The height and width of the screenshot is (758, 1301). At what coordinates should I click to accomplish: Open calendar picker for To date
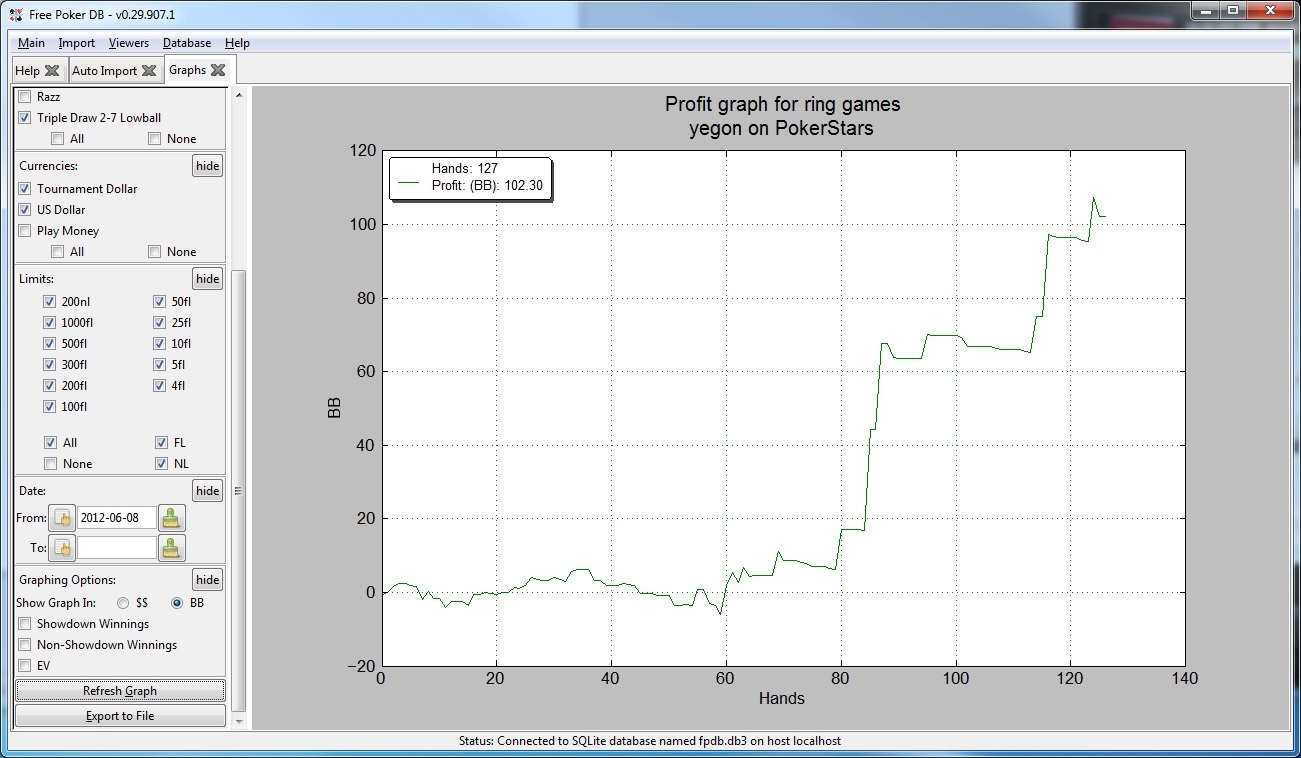tap(63, 548)
